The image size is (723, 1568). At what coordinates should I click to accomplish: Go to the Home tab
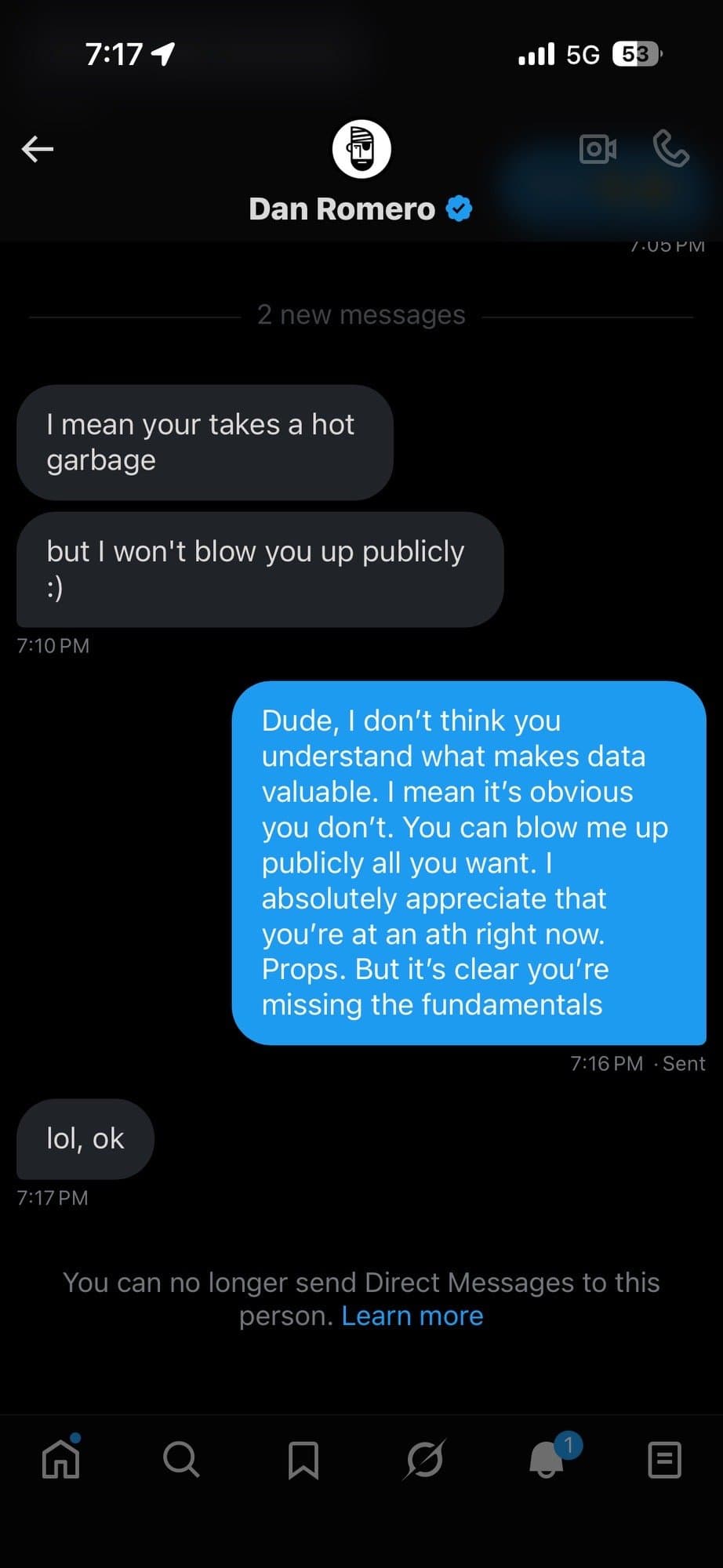pyautogui.click(x=61, y=1460)
